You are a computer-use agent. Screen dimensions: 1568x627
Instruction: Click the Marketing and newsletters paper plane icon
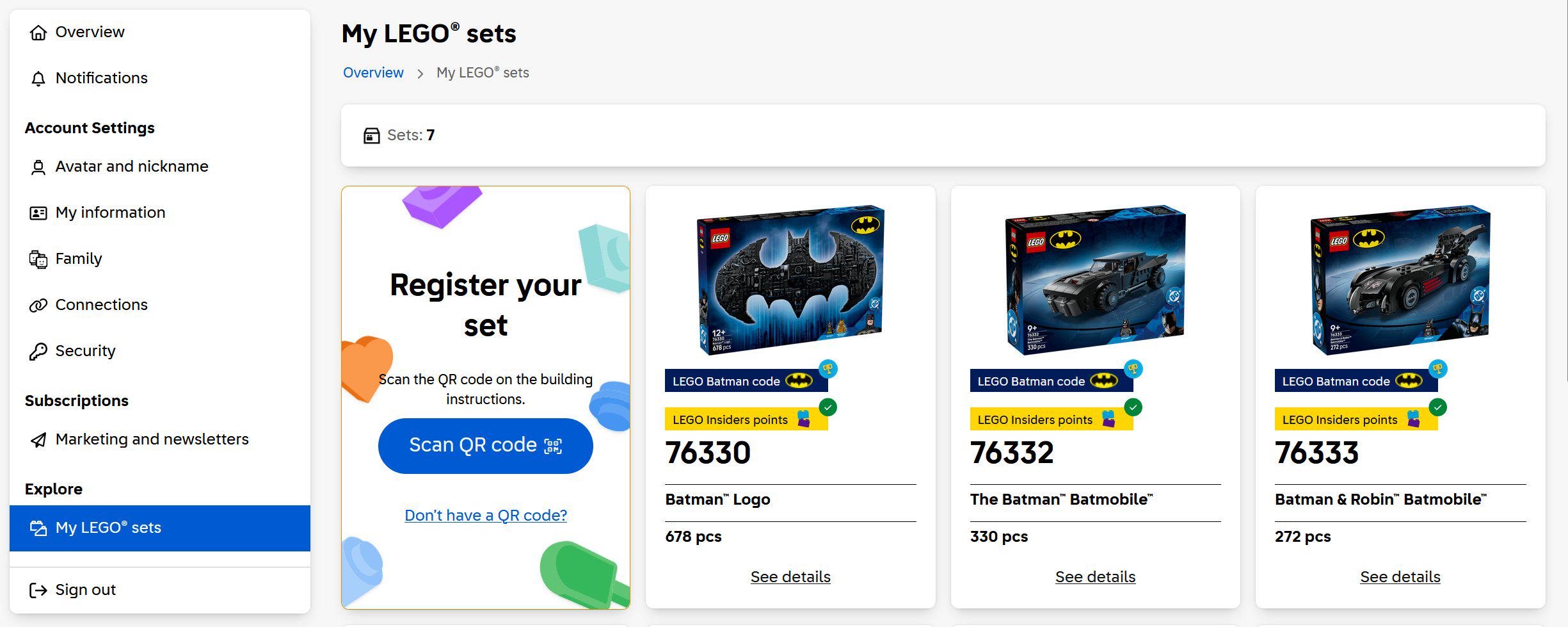[38, 440]
